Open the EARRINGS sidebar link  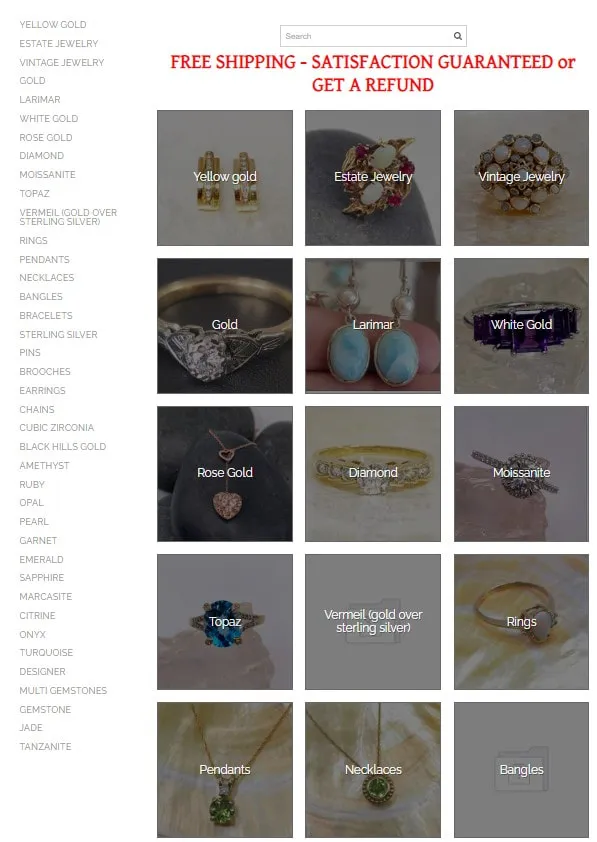coord(42,391)
